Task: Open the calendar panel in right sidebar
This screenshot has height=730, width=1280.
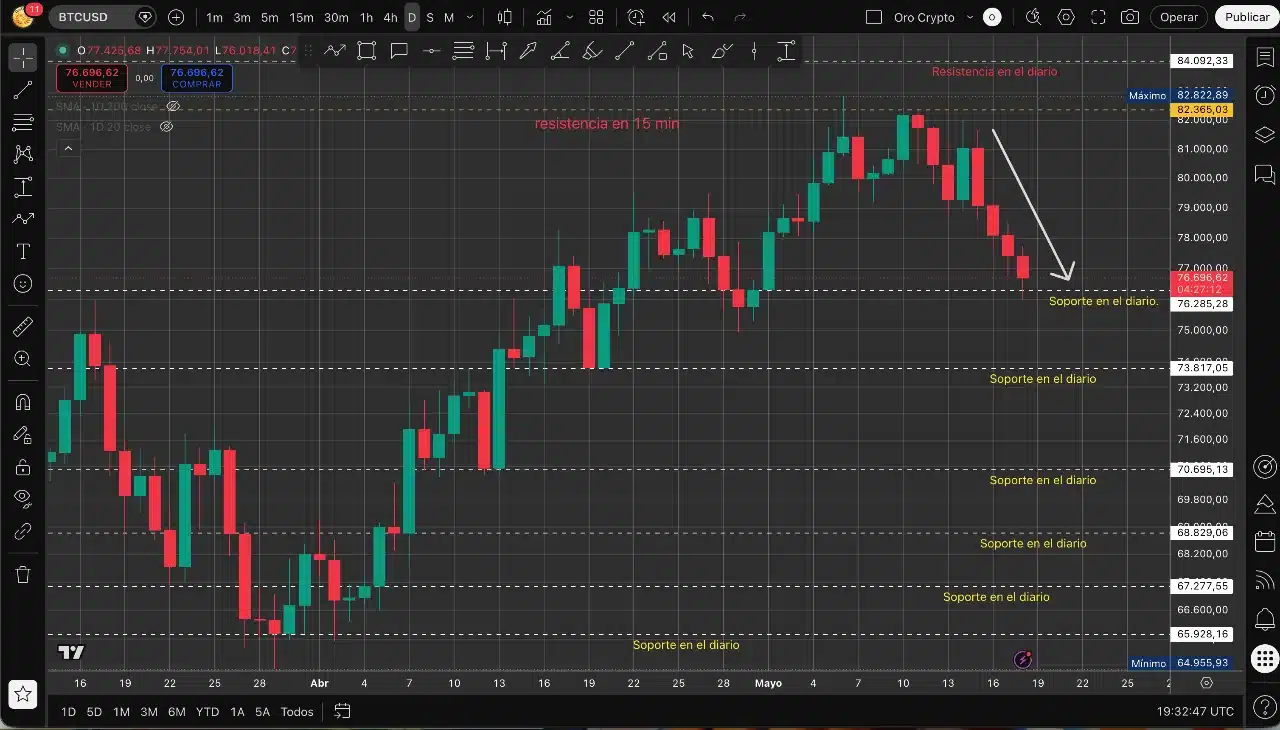Action: pyautogui.click(x=1264, y=541)
